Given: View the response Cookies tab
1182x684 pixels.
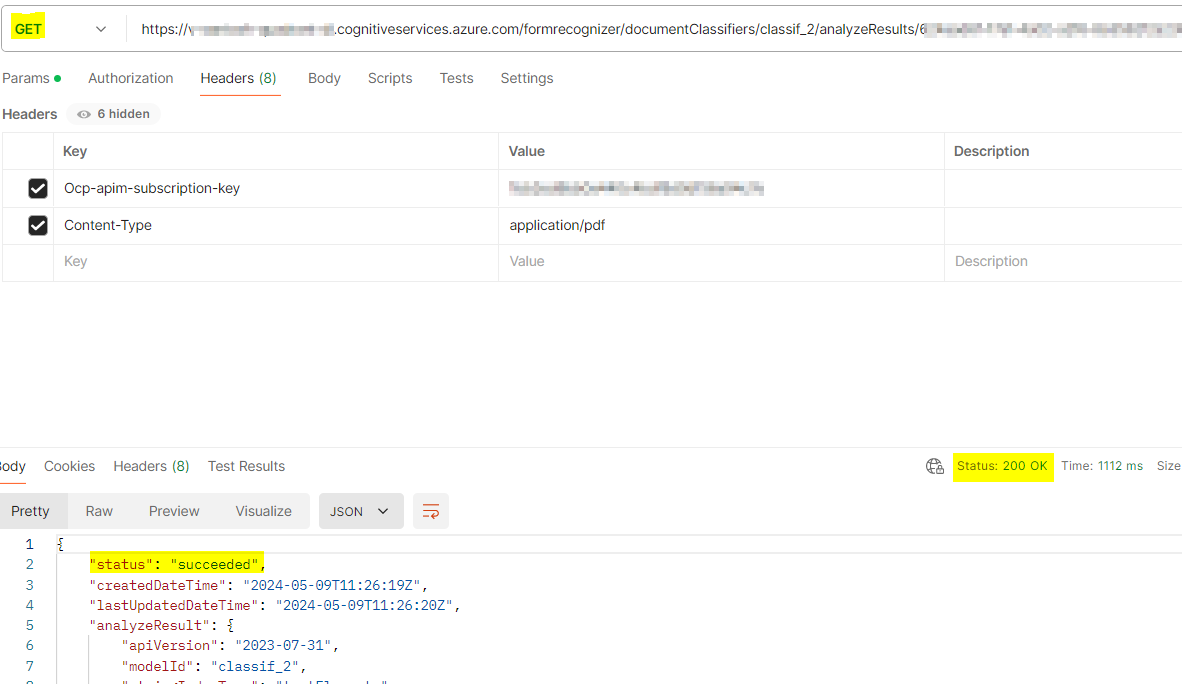Looking at the screenshot, I should (x=69, y=466).
